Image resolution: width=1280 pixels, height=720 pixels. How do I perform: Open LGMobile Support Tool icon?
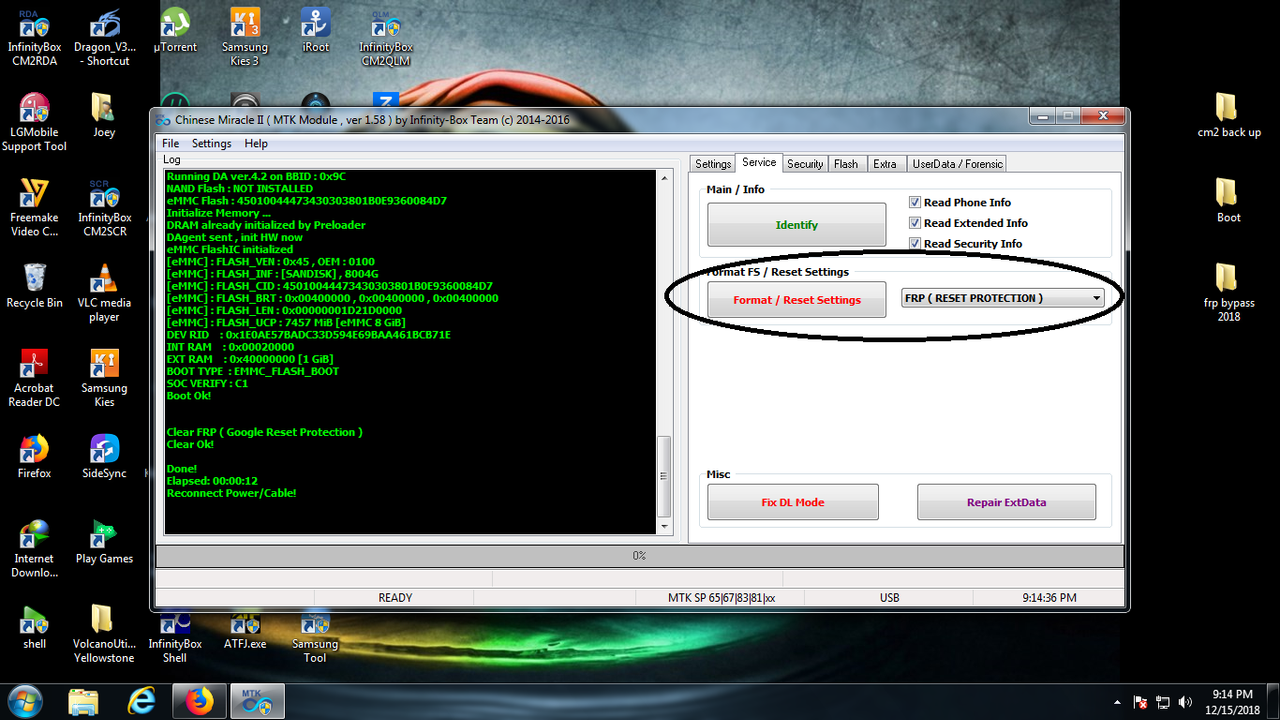pos(35,122)
